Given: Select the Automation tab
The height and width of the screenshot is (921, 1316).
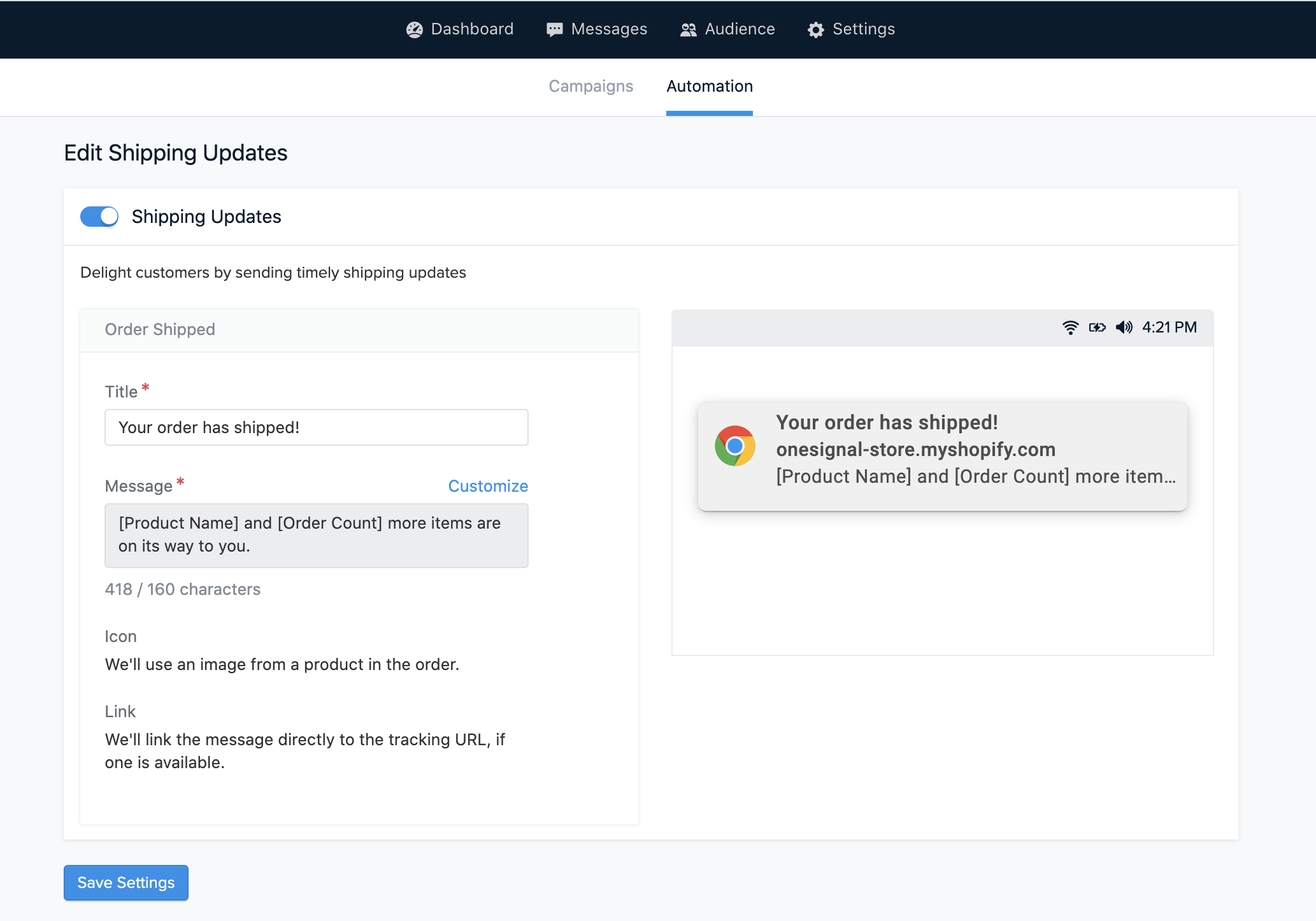Looking at the screenshot, I should pyautogui.click(x=709, y=86).
